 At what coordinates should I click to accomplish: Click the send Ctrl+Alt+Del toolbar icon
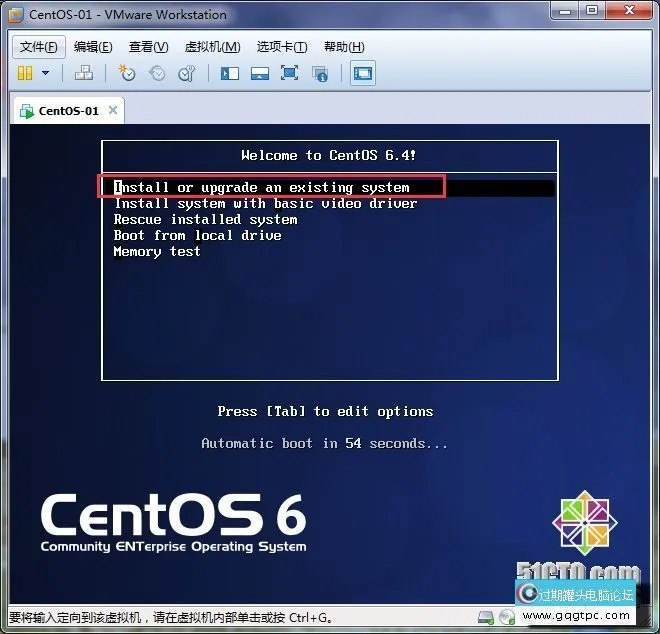[x=84, y=73]
